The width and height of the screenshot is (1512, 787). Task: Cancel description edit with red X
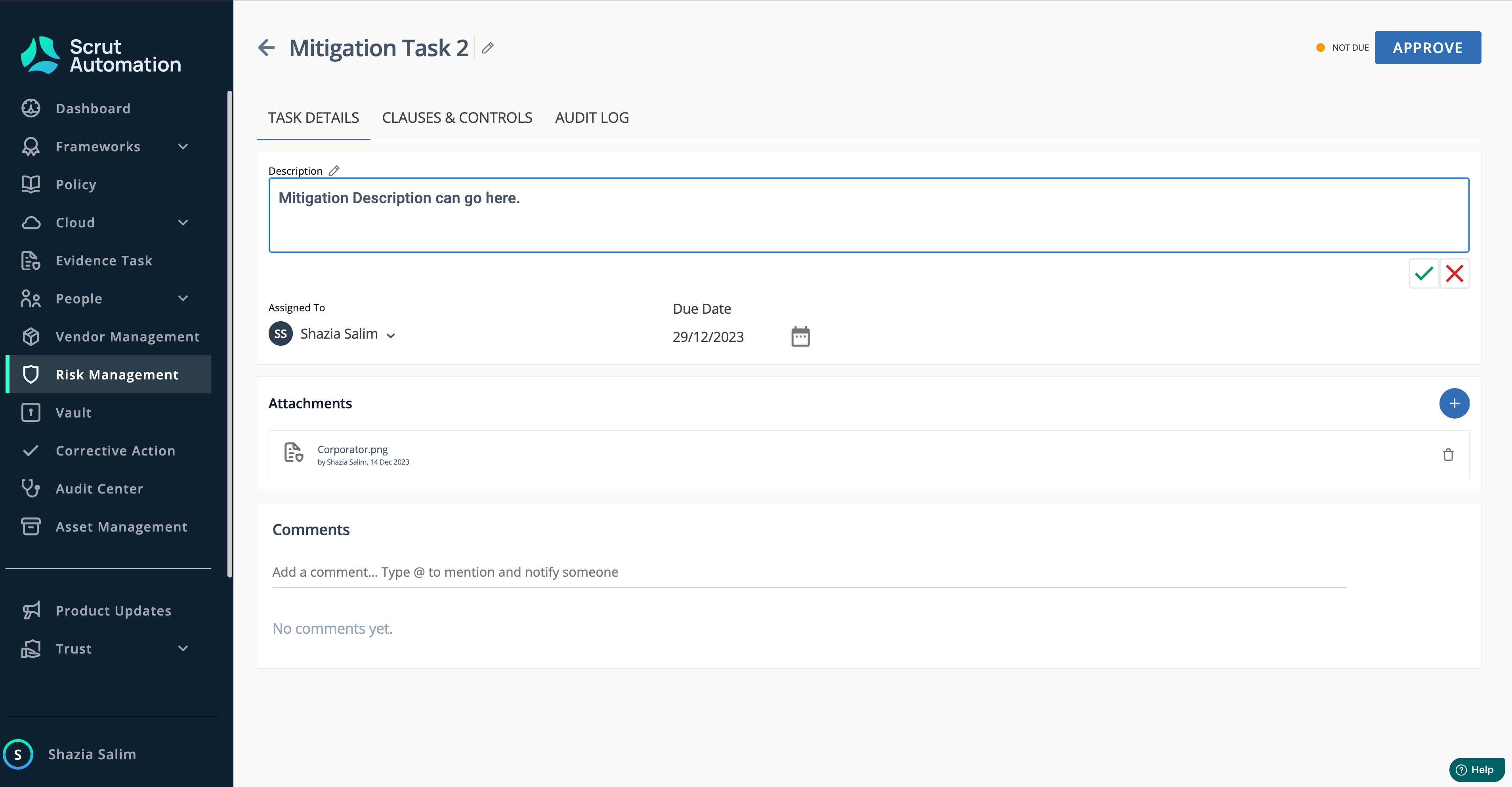(1455, 273)
